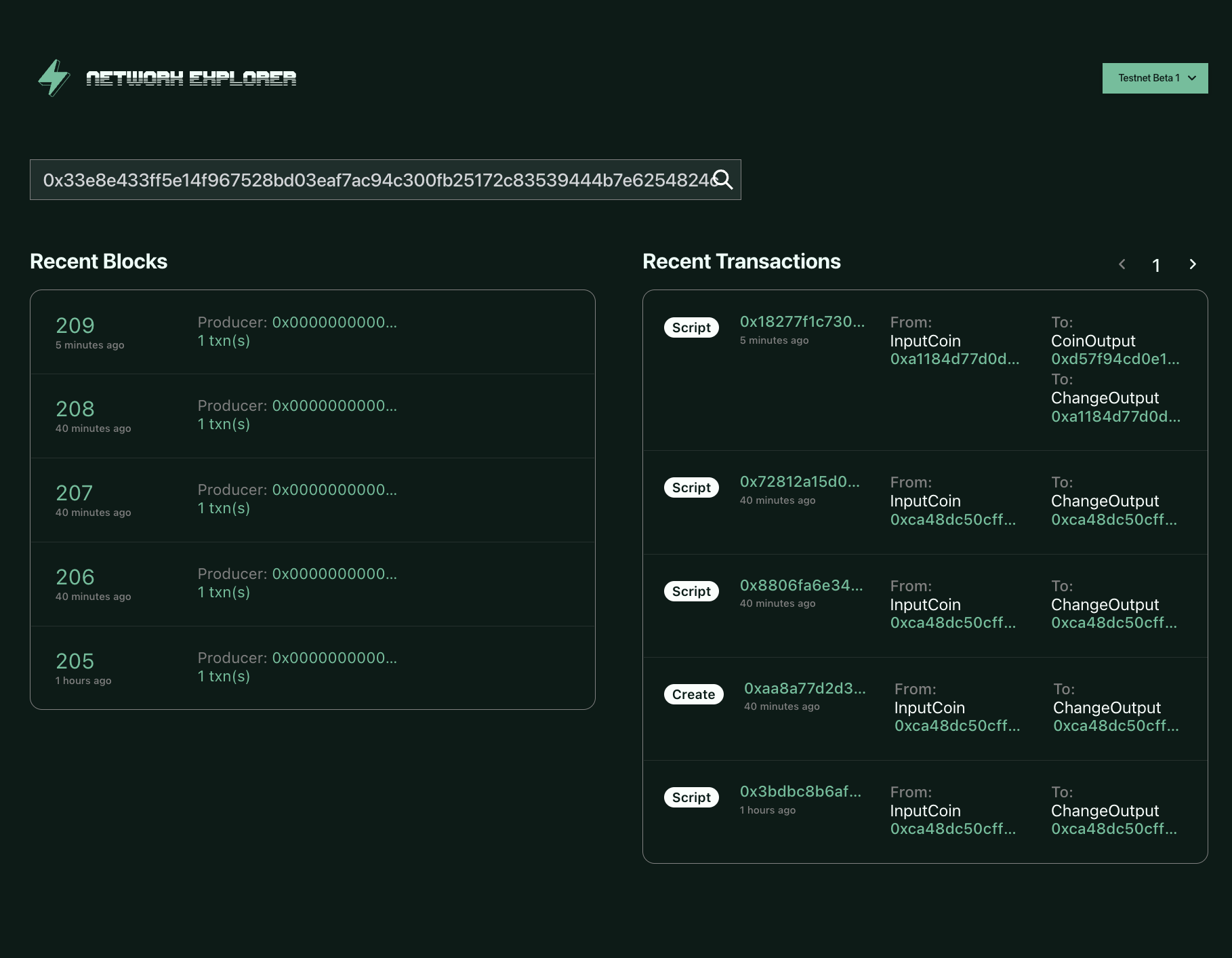The image size is (1232, 958).
Task: Go to previous transactions page
Action: tap(1122, 264)
